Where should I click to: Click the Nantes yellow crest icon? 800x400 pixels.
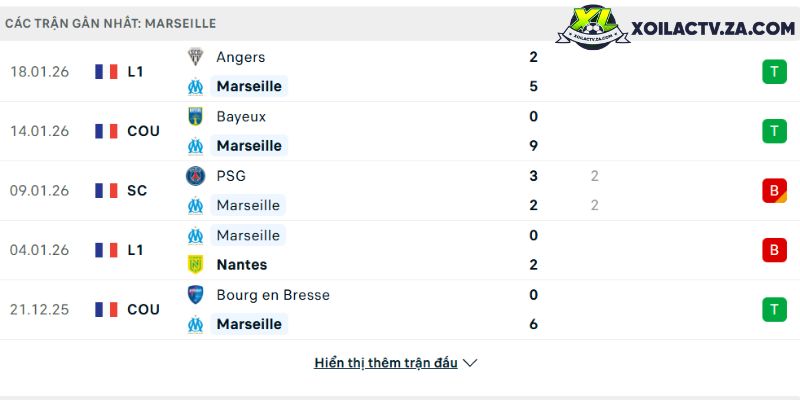(196, 265)
